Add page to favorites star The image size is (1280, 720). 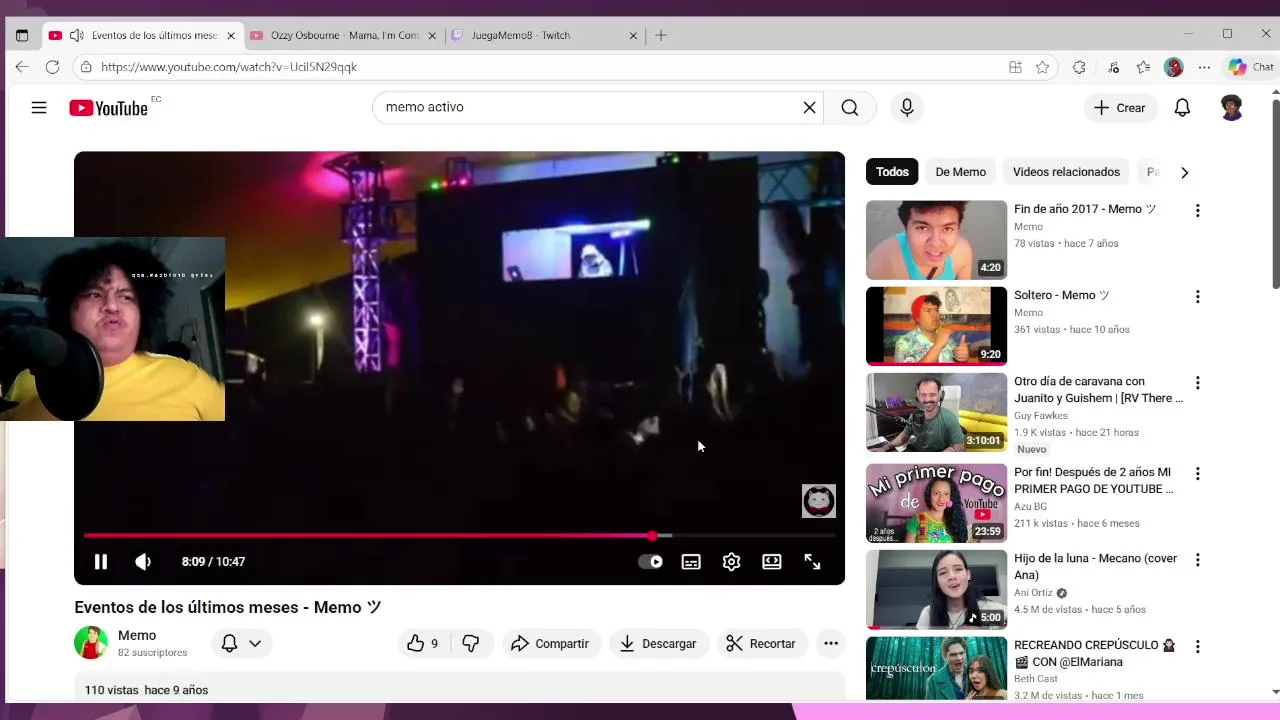(x=1042, y=67)
